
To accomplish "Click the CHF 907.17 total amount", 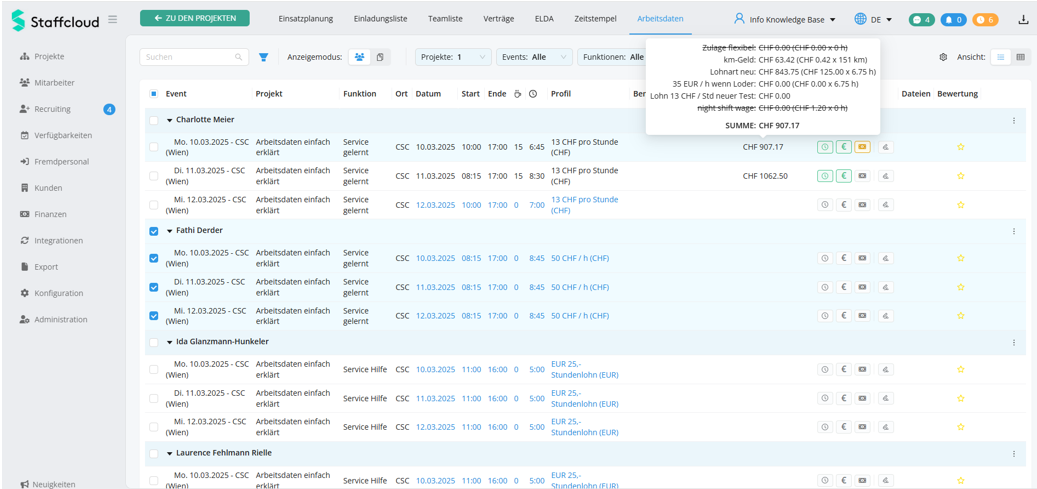I will [763, 147].
